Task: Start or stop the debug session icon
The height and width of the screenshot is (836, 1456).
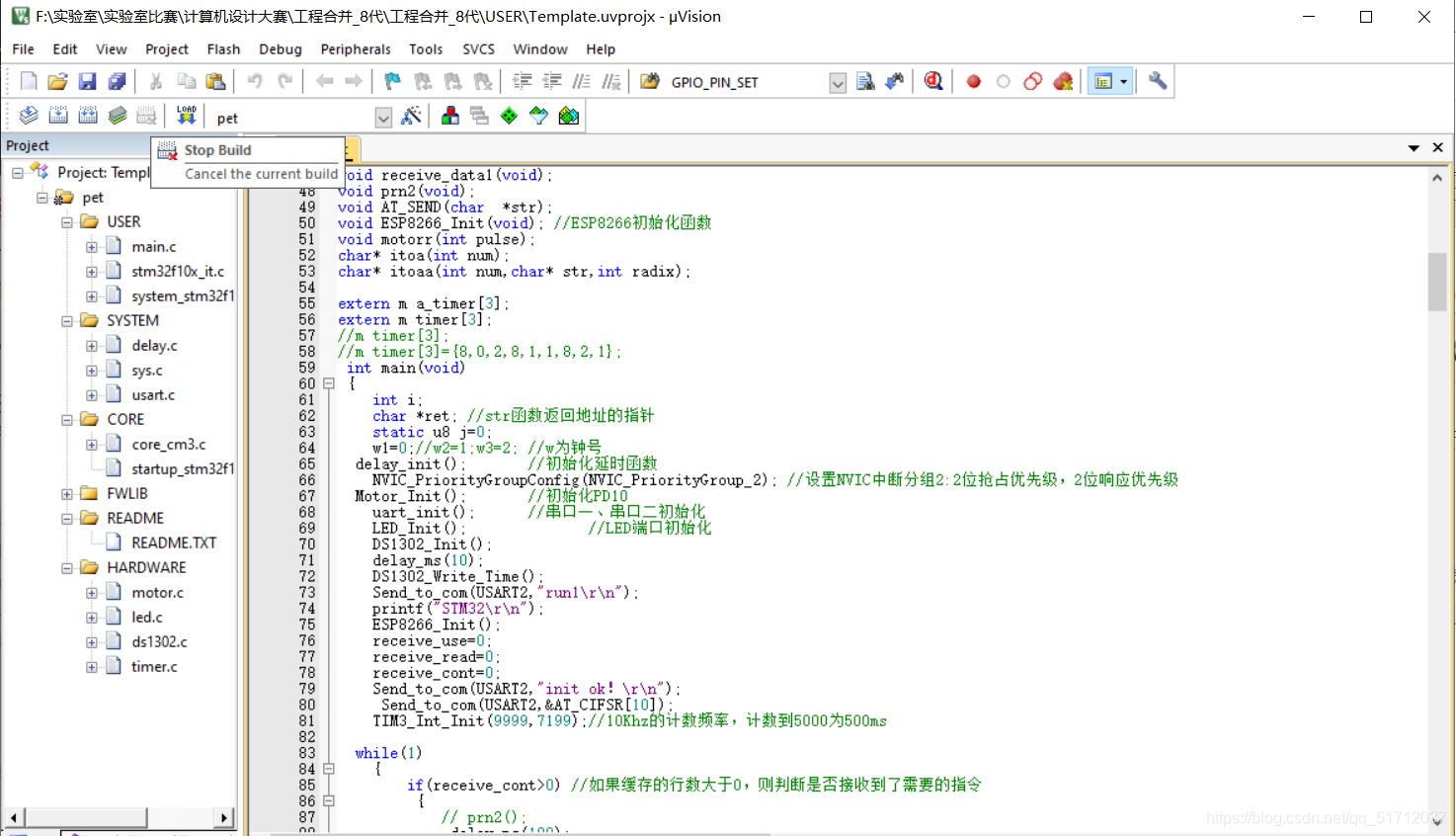Action: (933, 82)
